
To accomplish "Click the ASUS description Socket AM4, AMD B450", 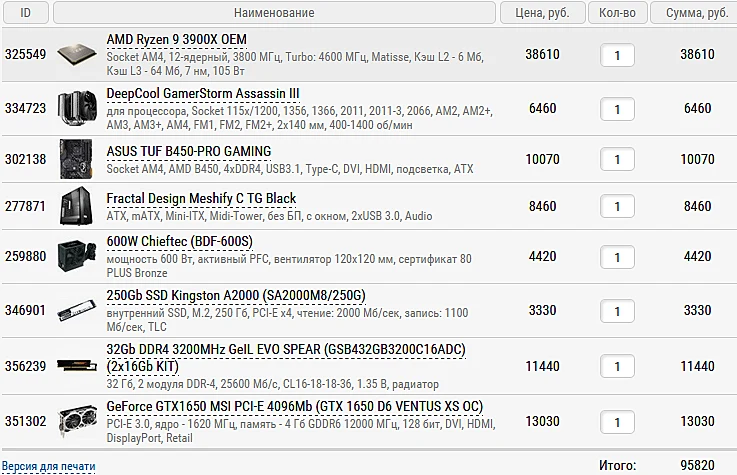I will (290, 169).
